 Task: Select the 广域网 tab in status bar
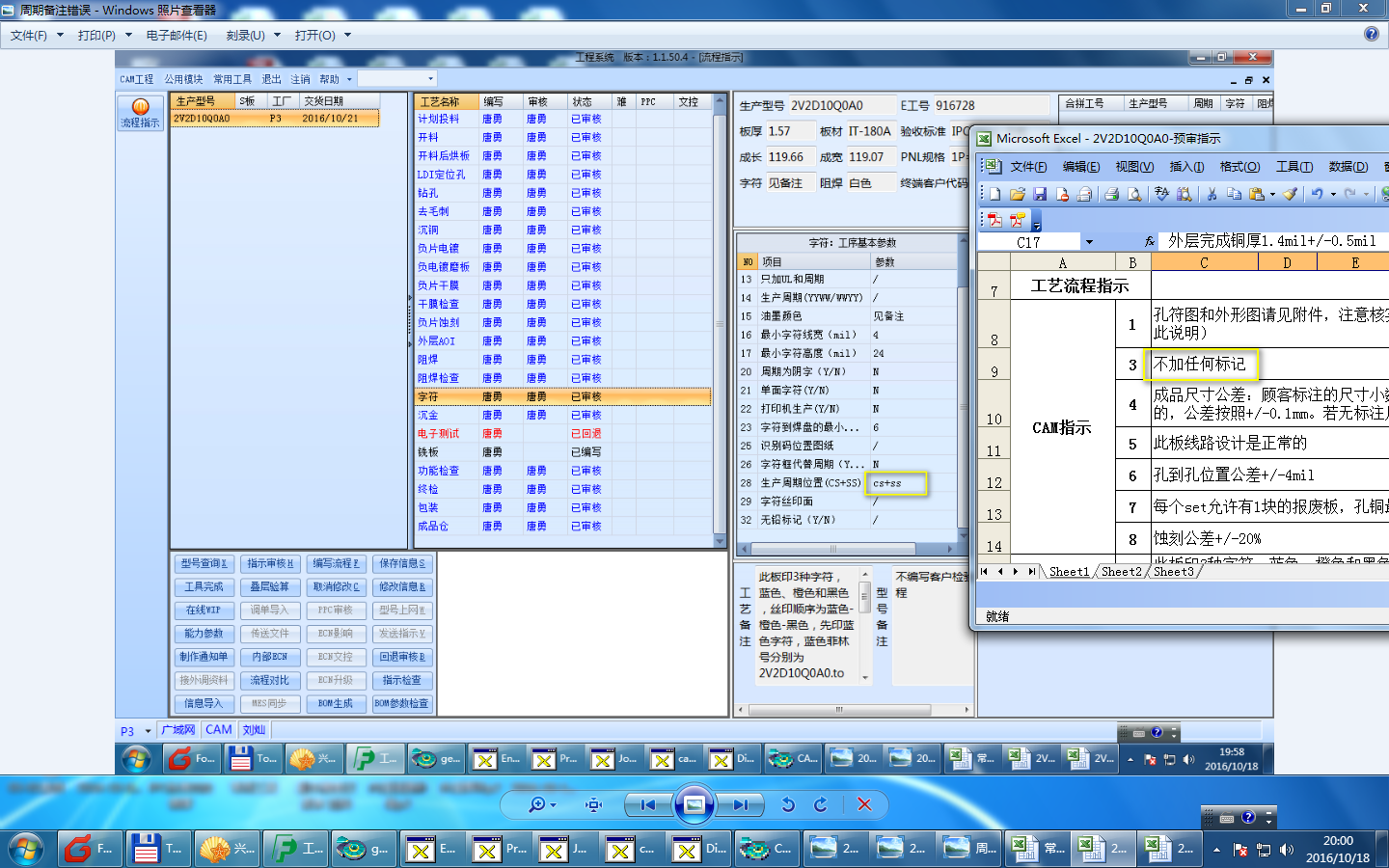[178, 730]
